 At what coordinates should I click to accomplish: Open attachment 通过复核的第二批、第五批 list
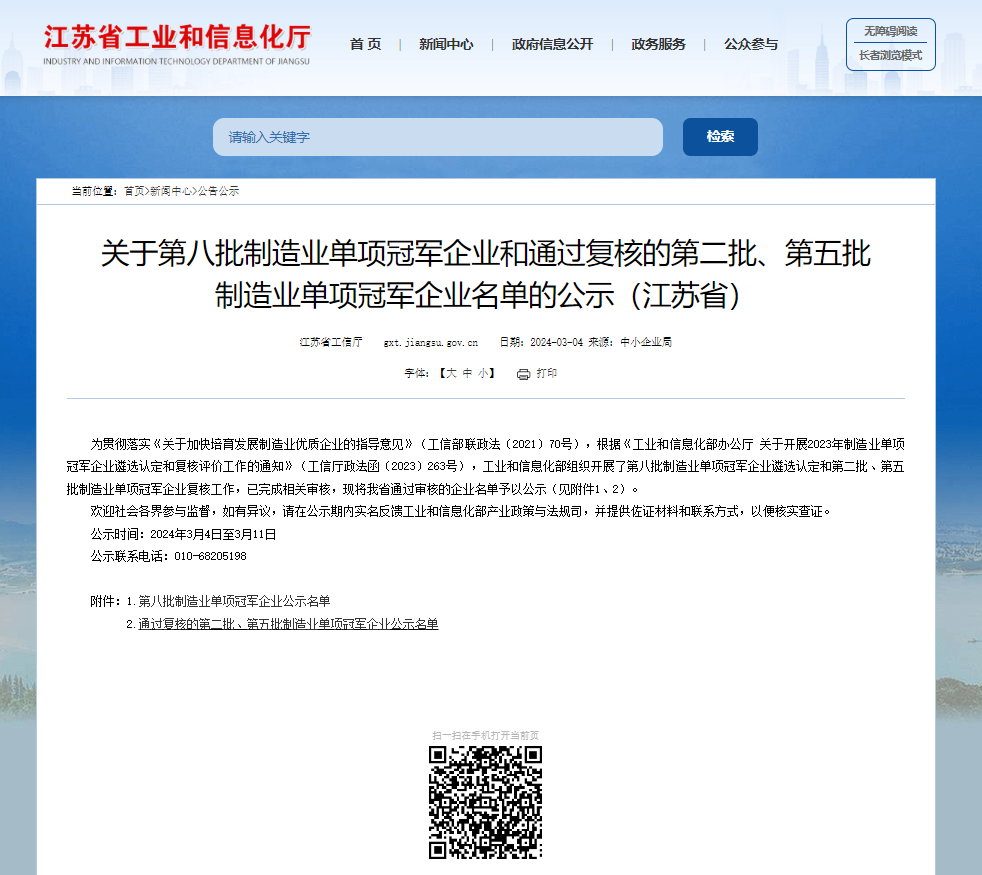[x=288, y=624]
